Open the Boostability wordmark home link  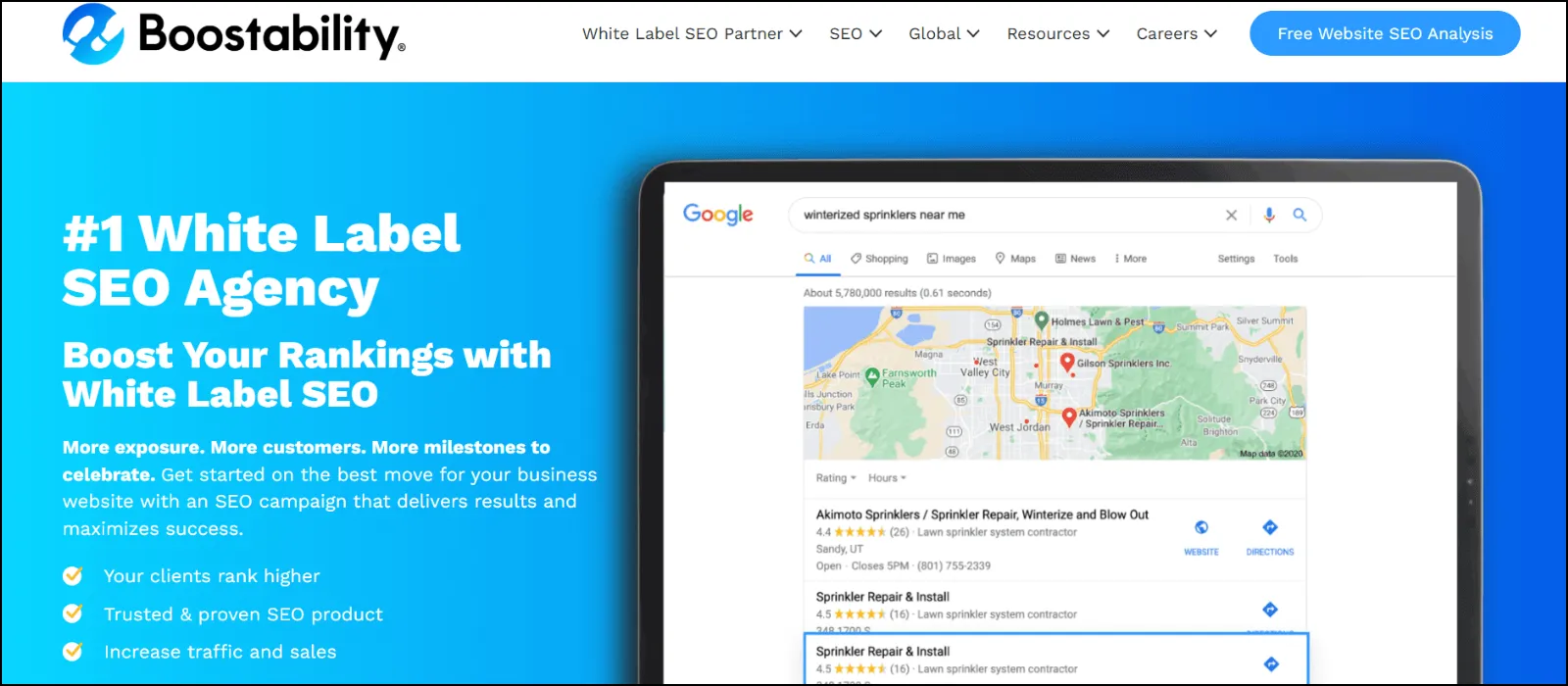[271, 34]
